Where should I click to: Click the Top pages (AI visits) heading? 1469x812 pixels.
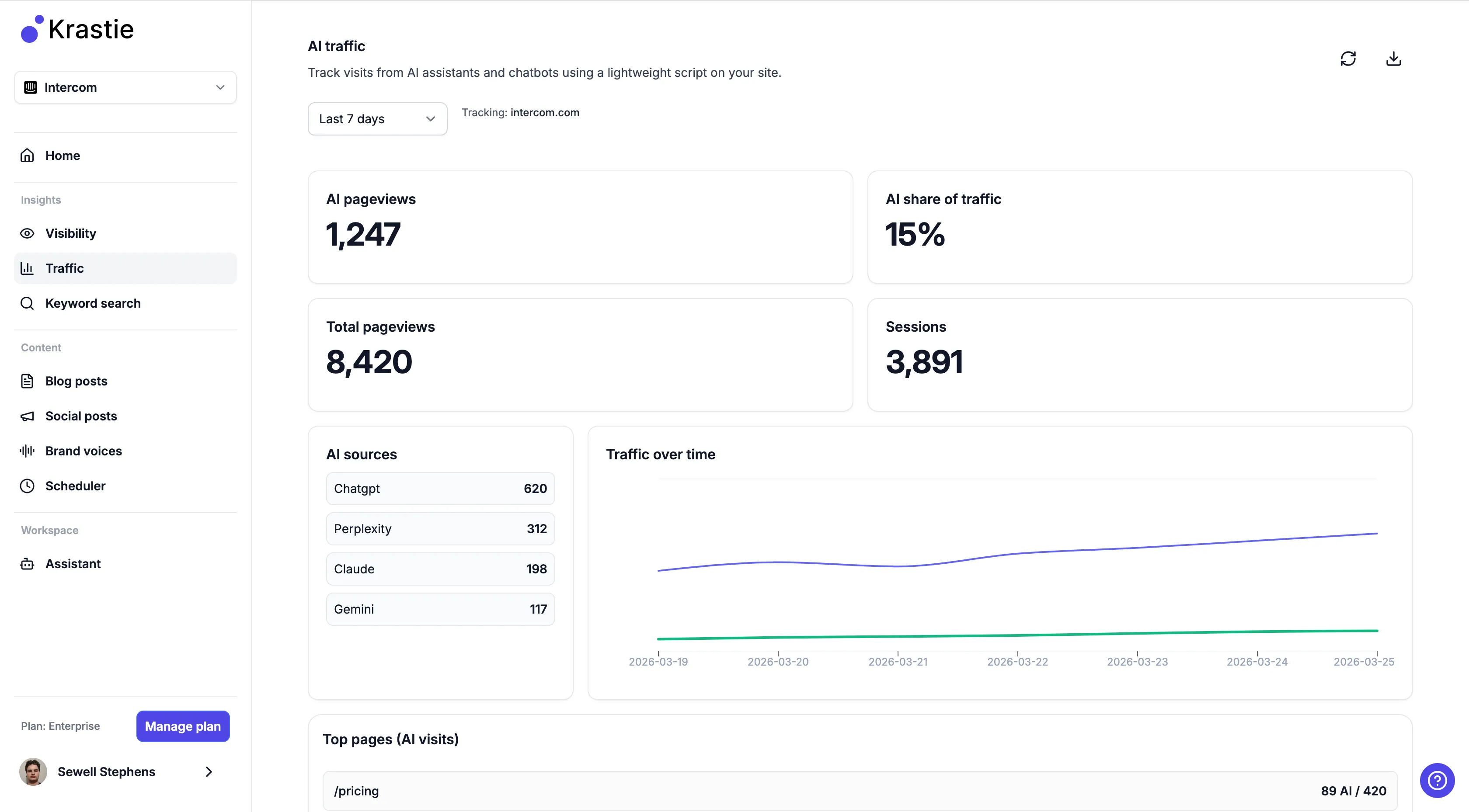tap(390, 739)
